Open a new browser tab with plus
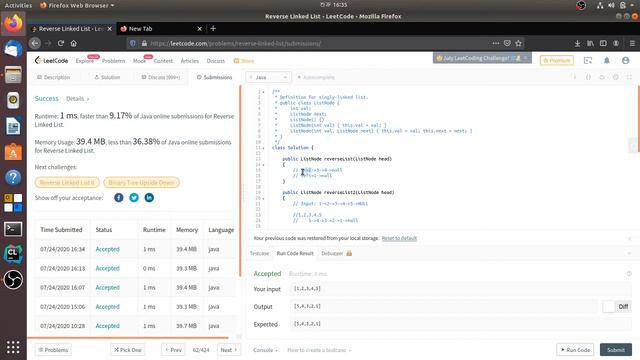 (213, 29)
